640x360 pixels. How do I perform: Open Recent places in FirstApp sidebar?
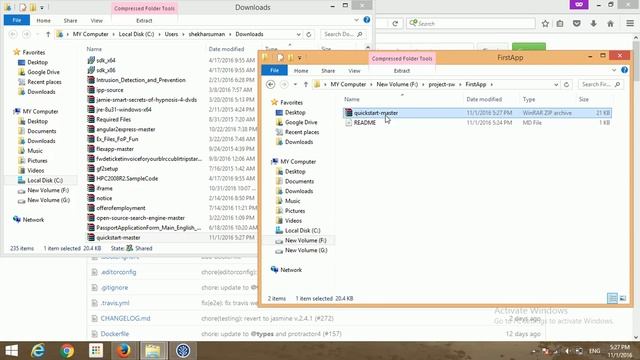click(302, 132)
